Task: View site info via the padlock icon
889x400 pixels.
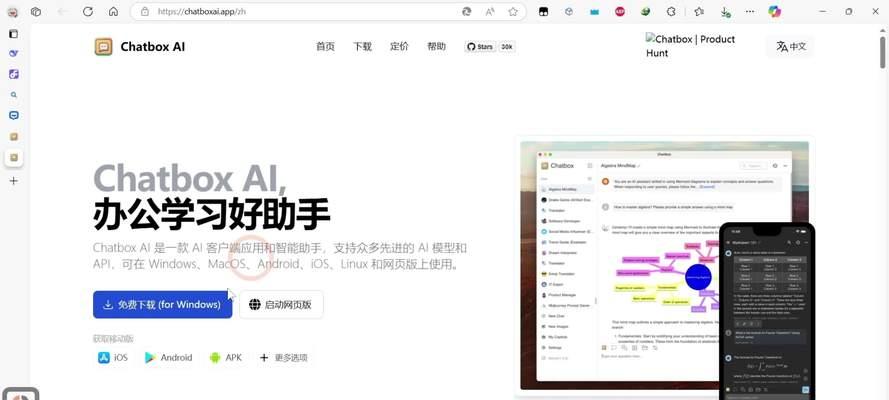Action: coord(145,11)
